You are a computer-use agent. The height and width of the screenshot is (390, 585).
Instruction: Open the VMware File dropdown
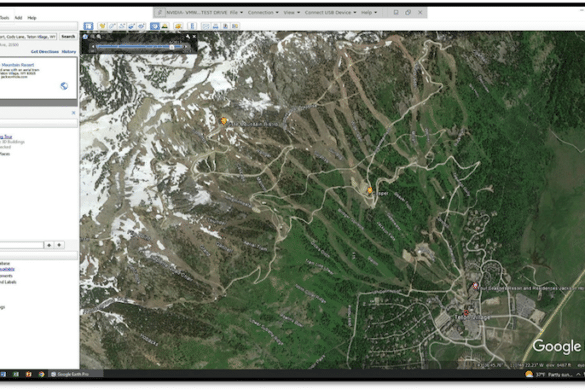[236, 12]
